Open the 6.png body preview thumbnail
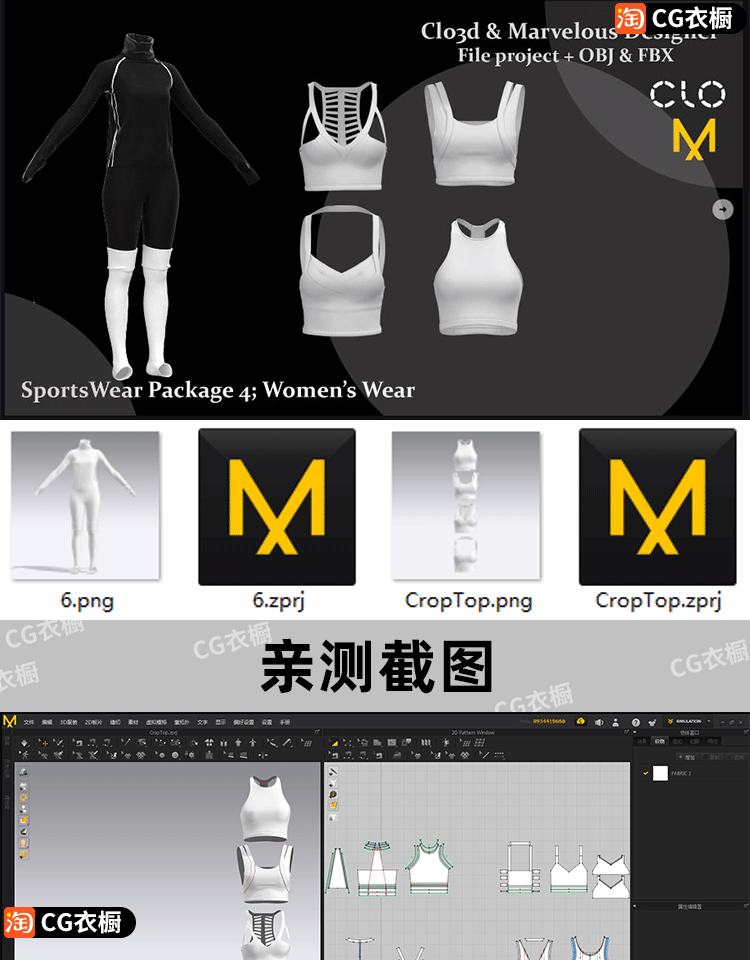 [x=85, y=507]
